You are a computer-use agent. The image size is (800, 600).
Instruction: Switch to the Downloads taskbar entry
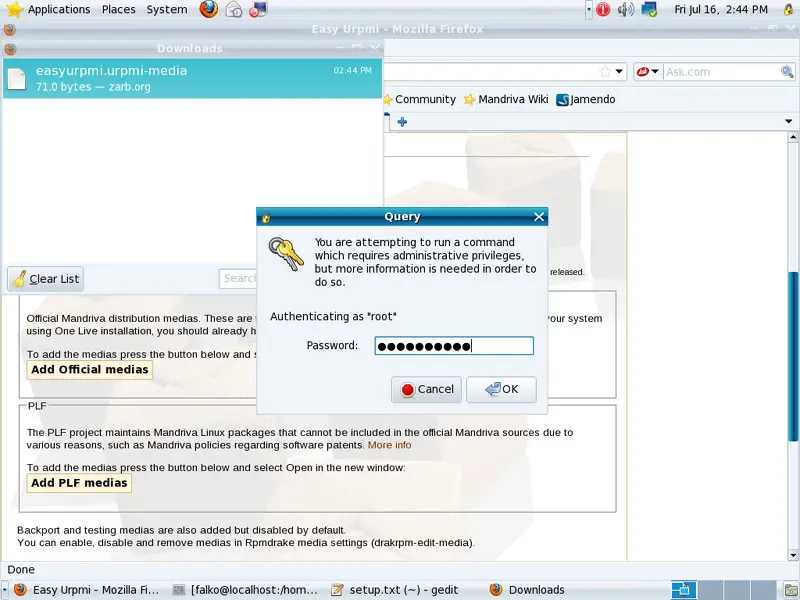[528, 590]
